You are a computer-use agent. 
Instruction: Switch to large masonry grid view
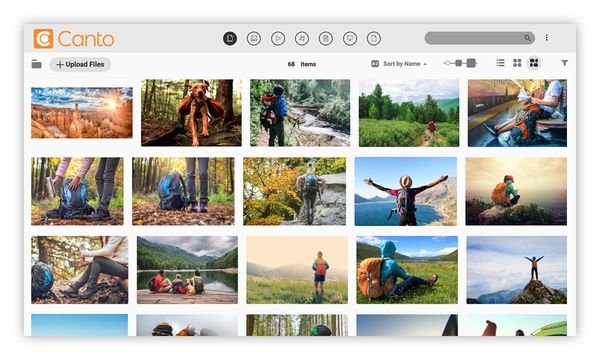534,63
